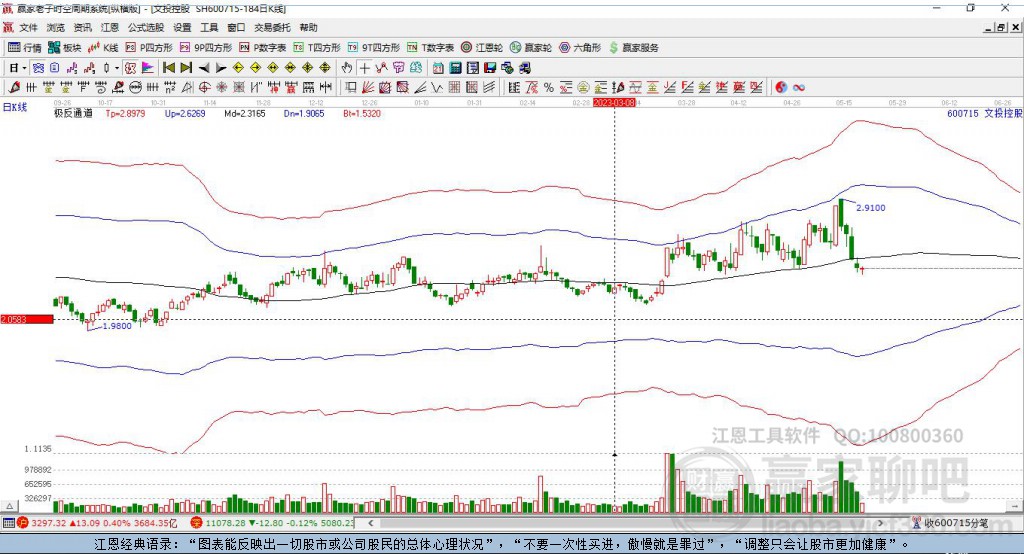The height and width of the screenshot is (554, 1024).
Task: Click the 2023-03-08 date marker on axis
Action: pos(614,103)
